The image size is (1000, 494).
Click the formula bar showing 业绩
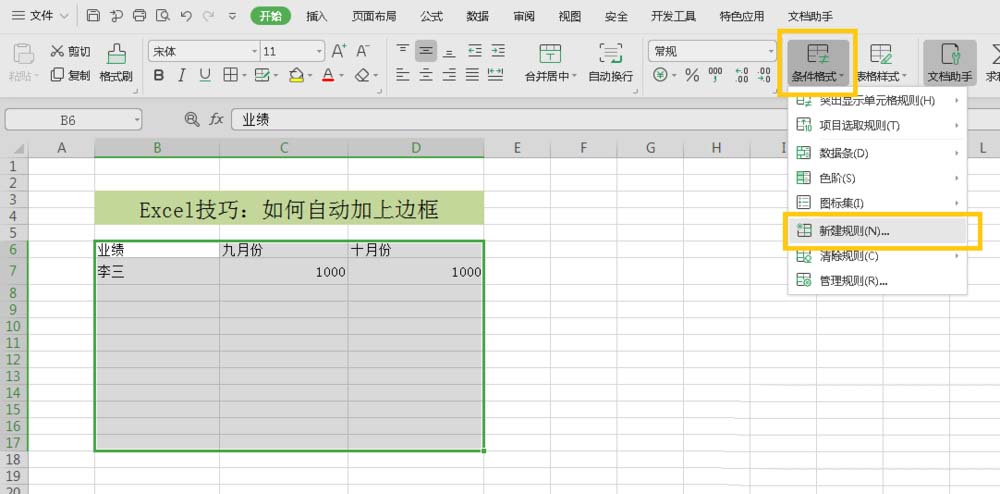pyautogui.click(x=615, y=120)
